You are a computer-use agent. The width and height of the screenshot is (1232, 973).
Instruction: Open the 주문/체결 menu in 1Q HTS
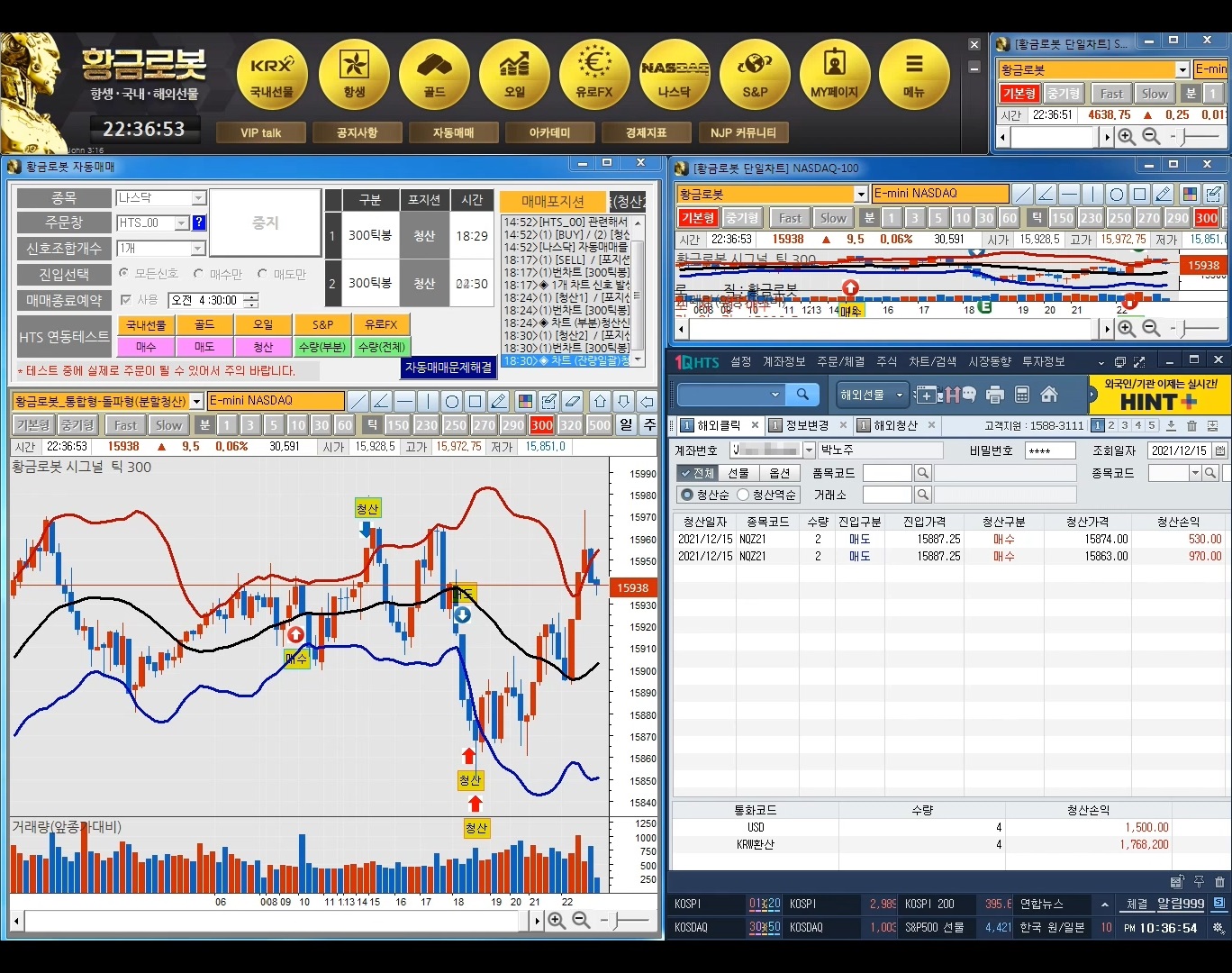(840, 361)
